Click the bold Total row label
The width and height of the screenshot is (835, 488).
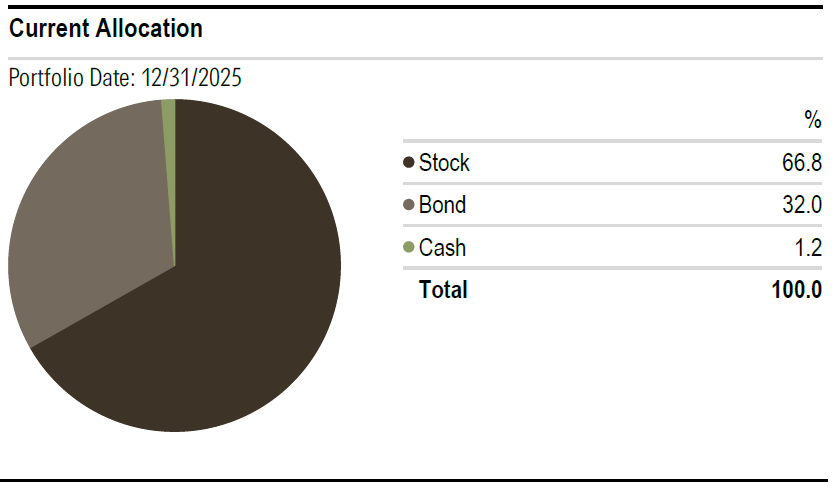coord(443,290)
